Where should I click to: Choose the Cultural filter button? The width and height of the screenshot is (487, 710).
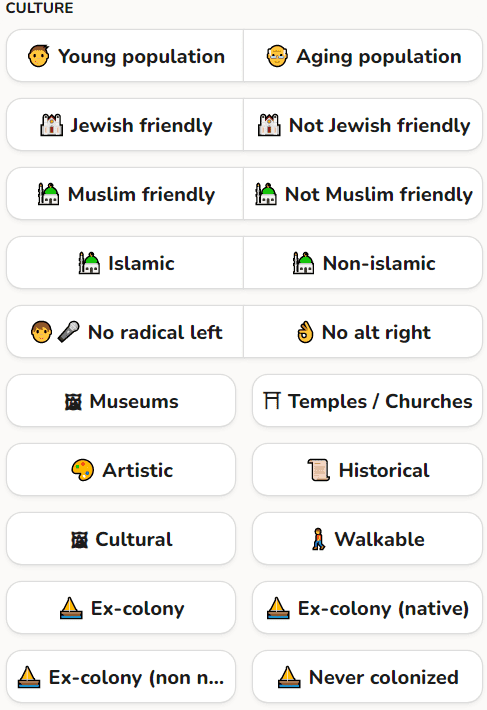point(121,539)
